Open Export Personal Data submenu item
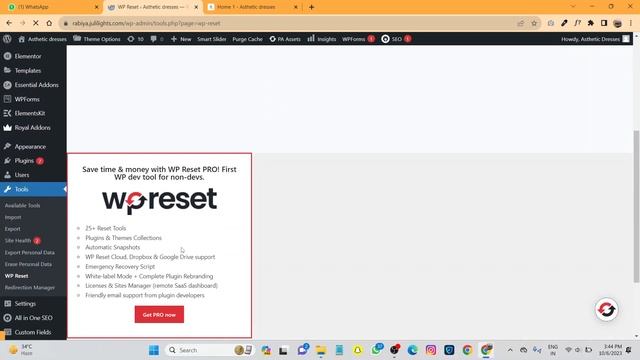Screen dimensions: 640x360 [x=29, y=252]
